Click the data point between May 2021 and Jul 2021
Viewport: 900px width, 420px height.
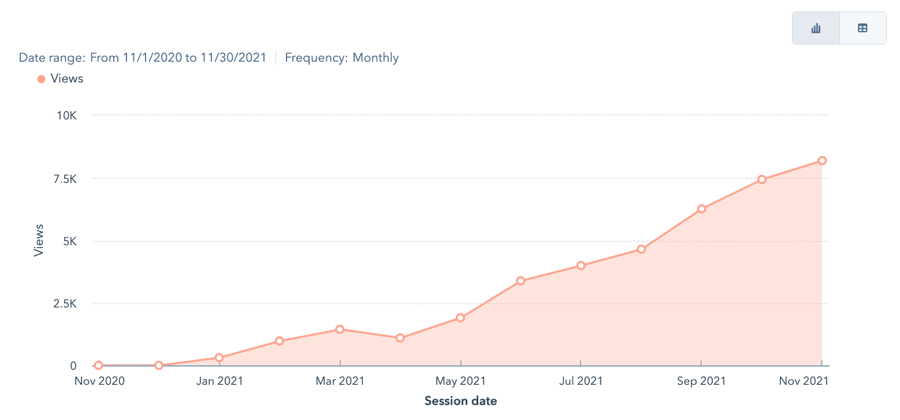[521, 281]
